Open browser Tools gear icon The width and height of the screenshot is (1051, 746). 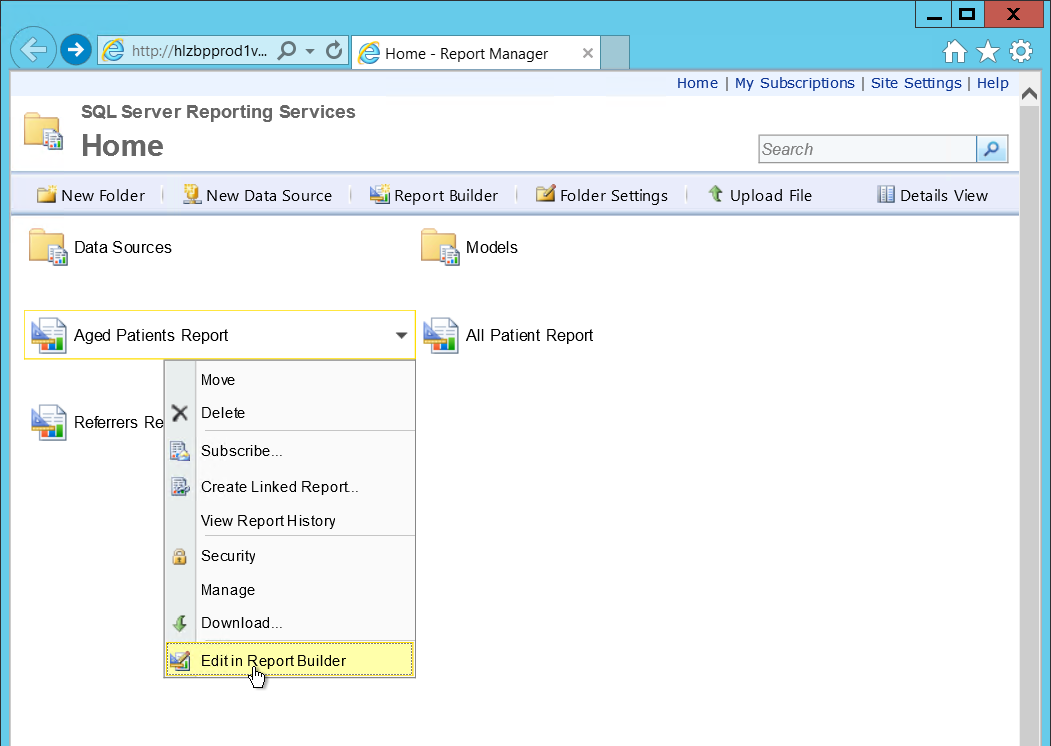coord(1021,52)
